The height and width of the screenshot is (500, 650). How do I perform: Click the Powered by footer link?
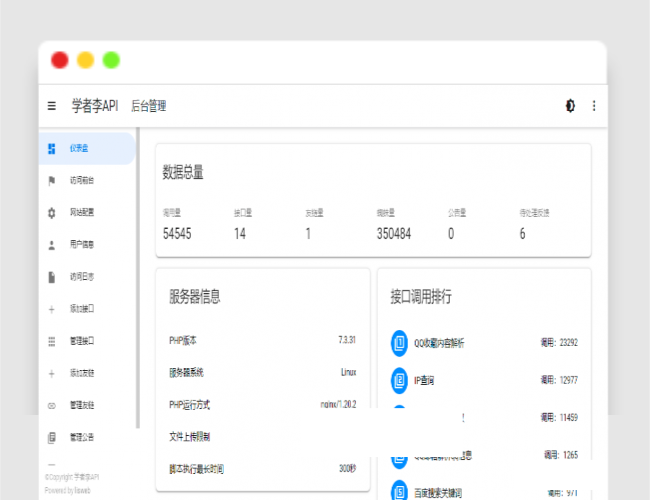(x=68, y=490)
